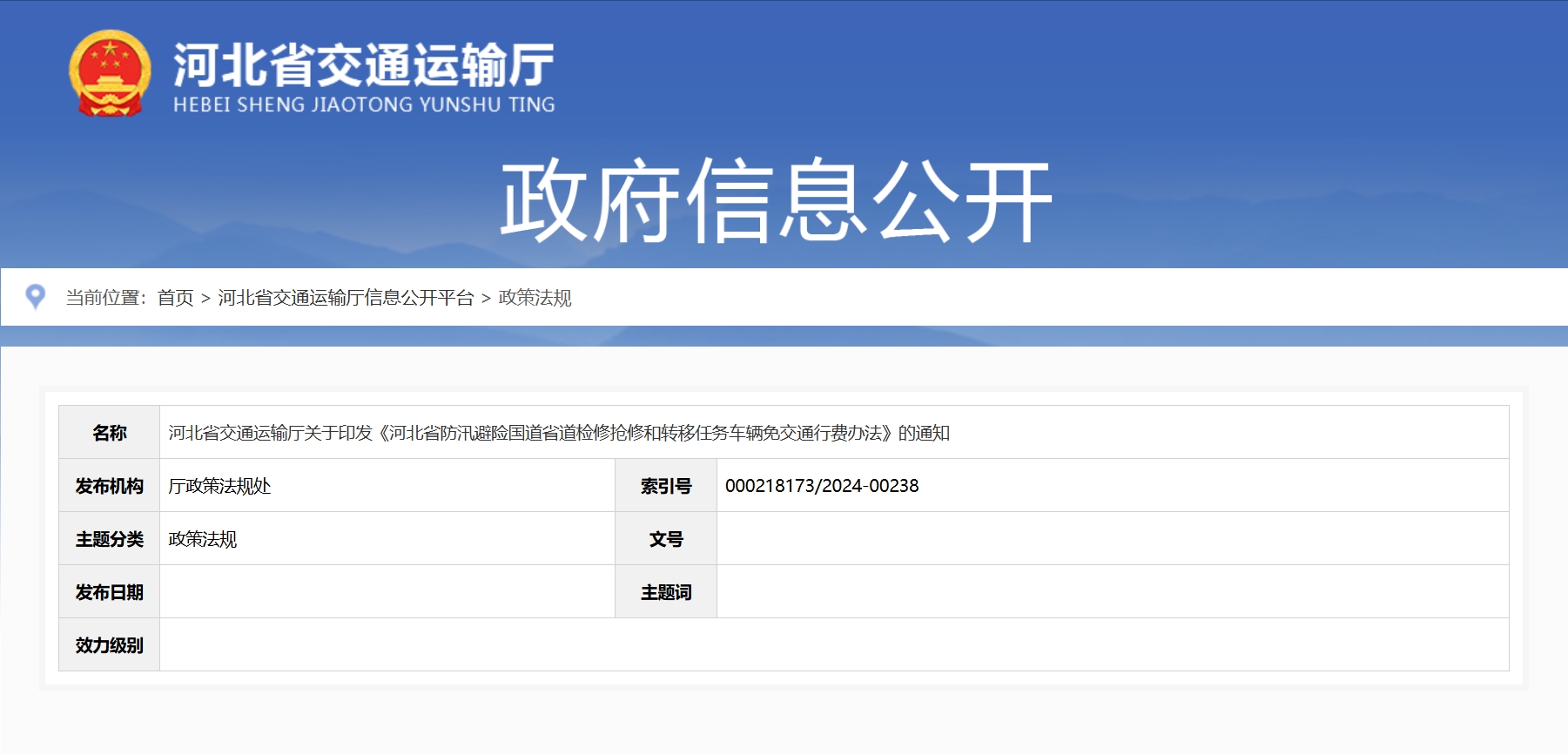This screenshot has width=1568, height=755.
Task: Select the document title text in 名称 row
Action: [559, 433]
